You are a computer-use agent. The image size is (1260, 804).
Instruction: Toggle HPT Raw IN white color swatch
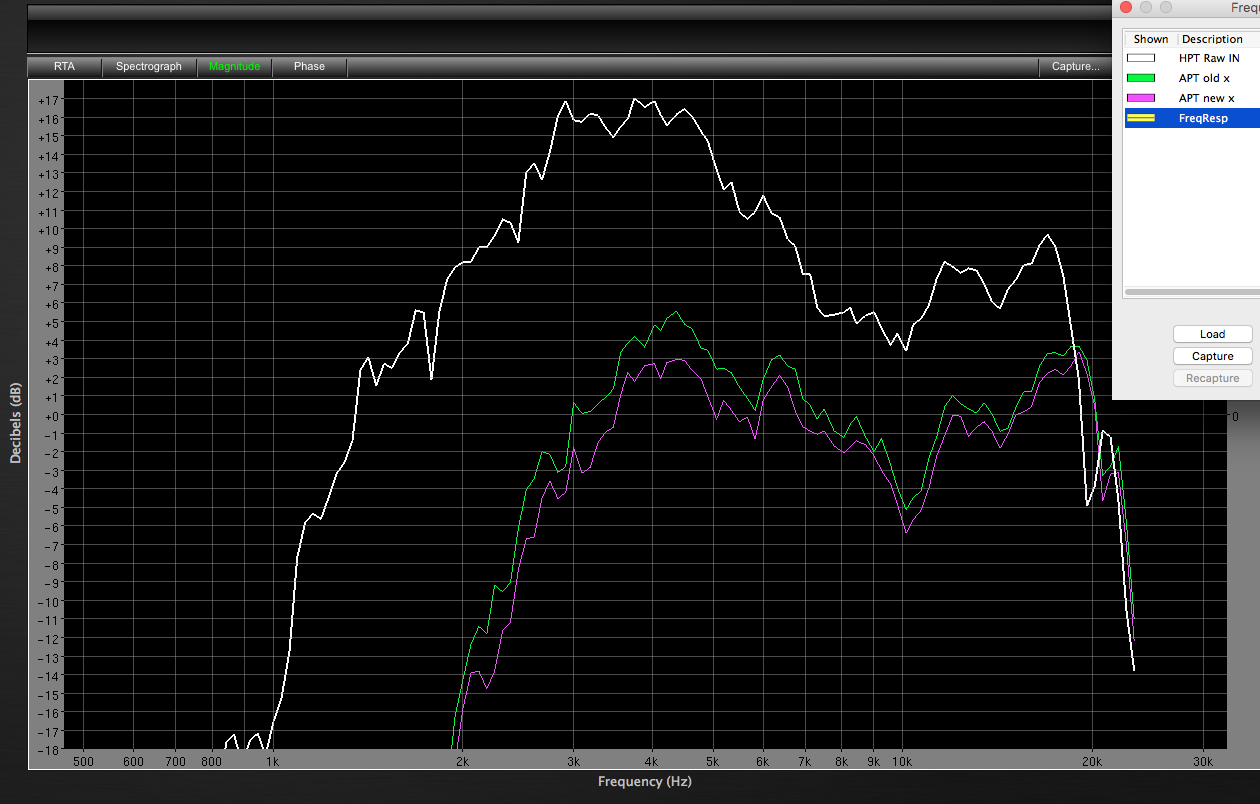[1140, 58]
